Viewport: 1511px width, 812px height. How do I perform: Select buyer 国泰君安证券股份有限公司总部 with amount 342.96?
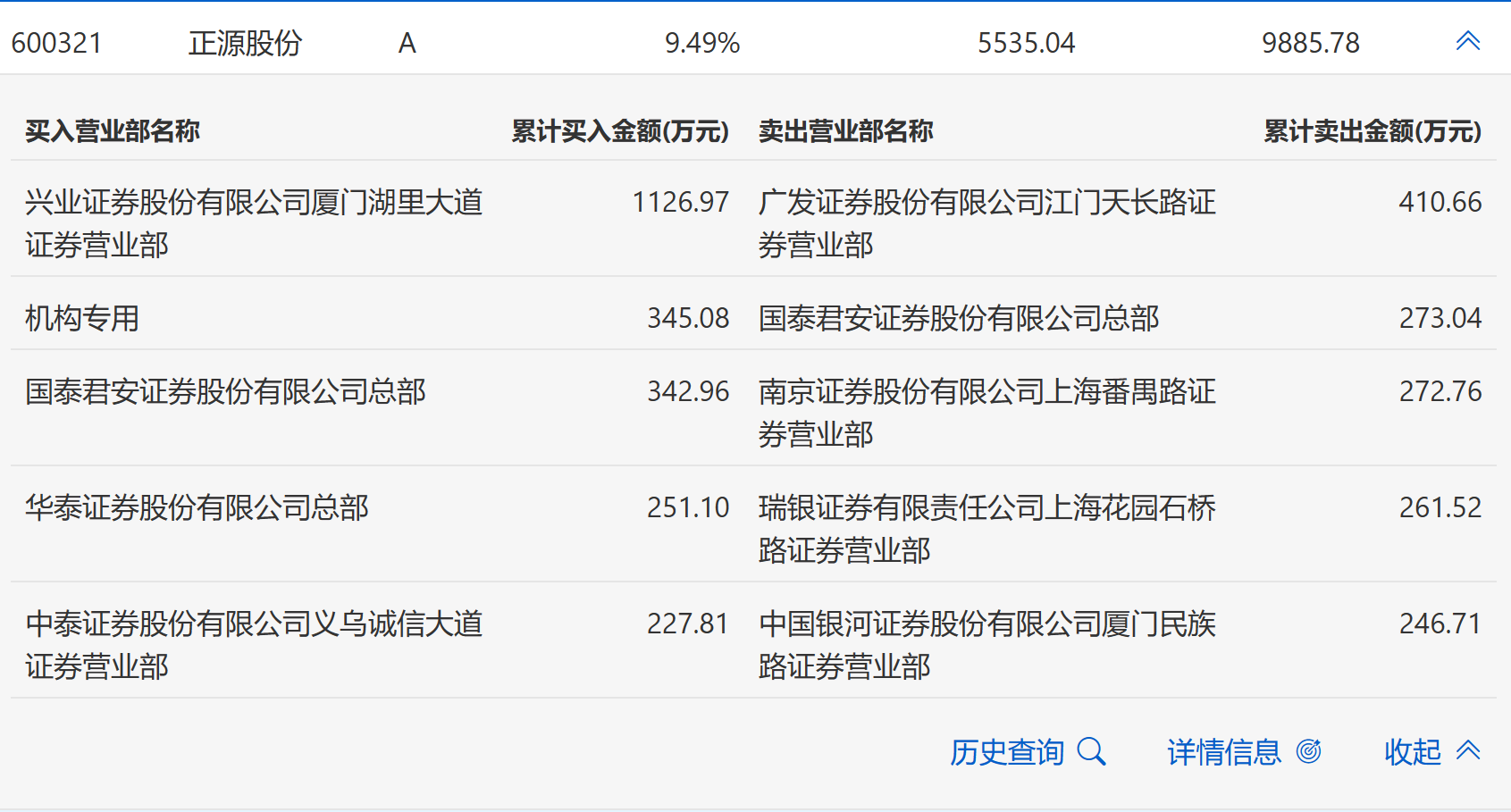tap(225, 391)
